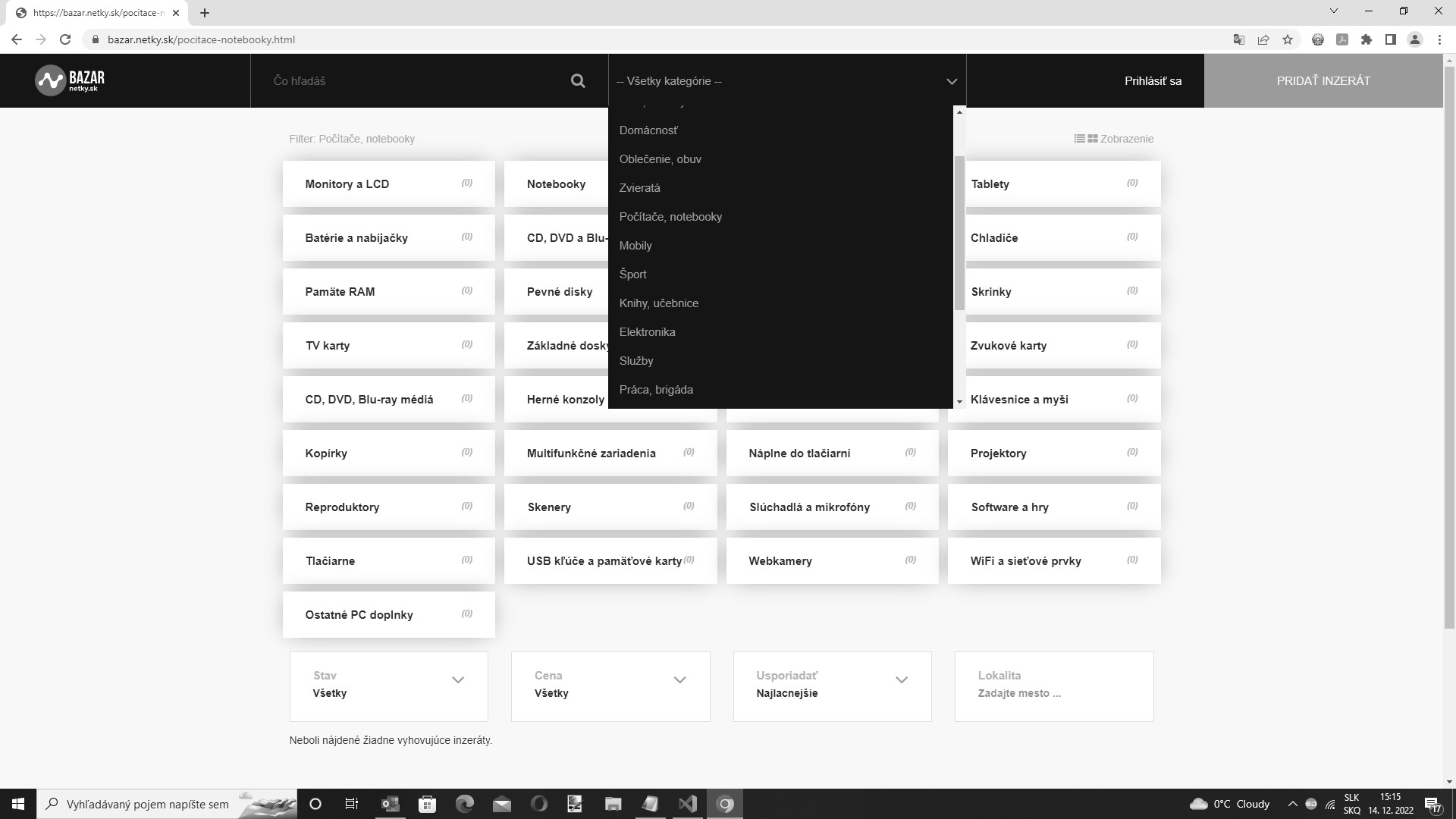Switch to list view next to Zobrazenie
The width and height of the screenshot is (1456, 819).
click(1080, 138)
